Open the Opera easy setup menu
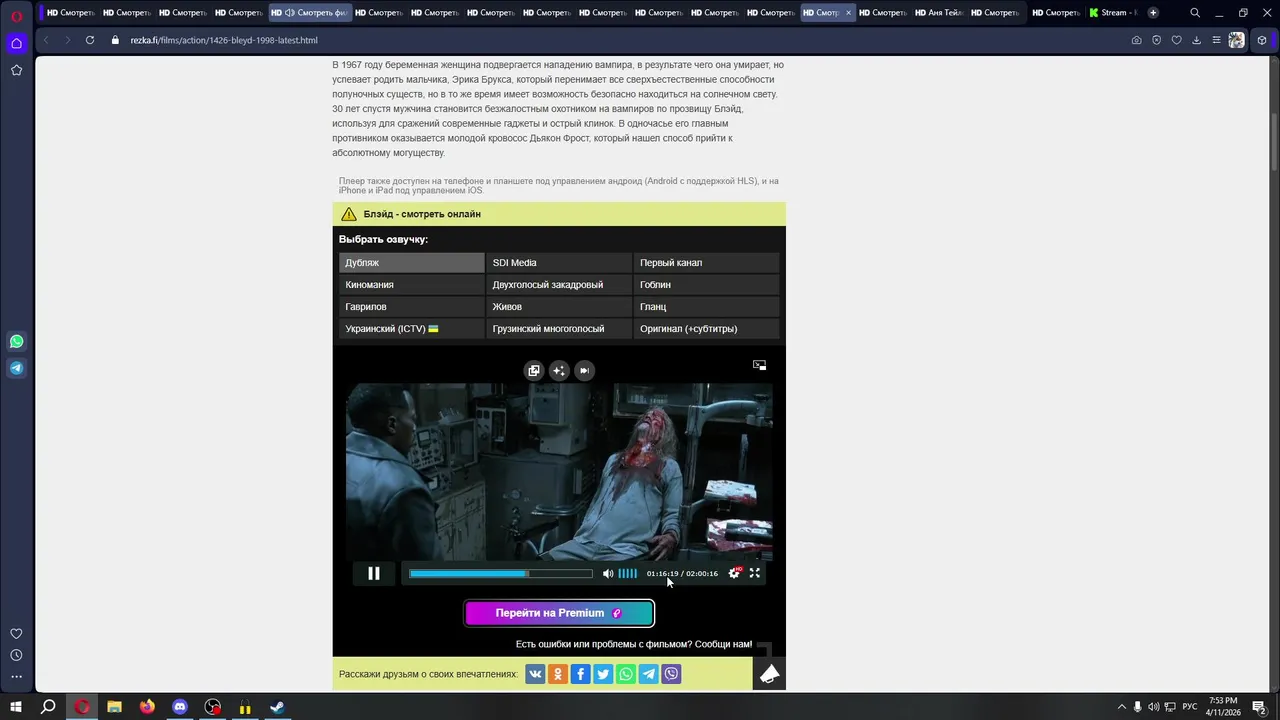 (1216, 40)
